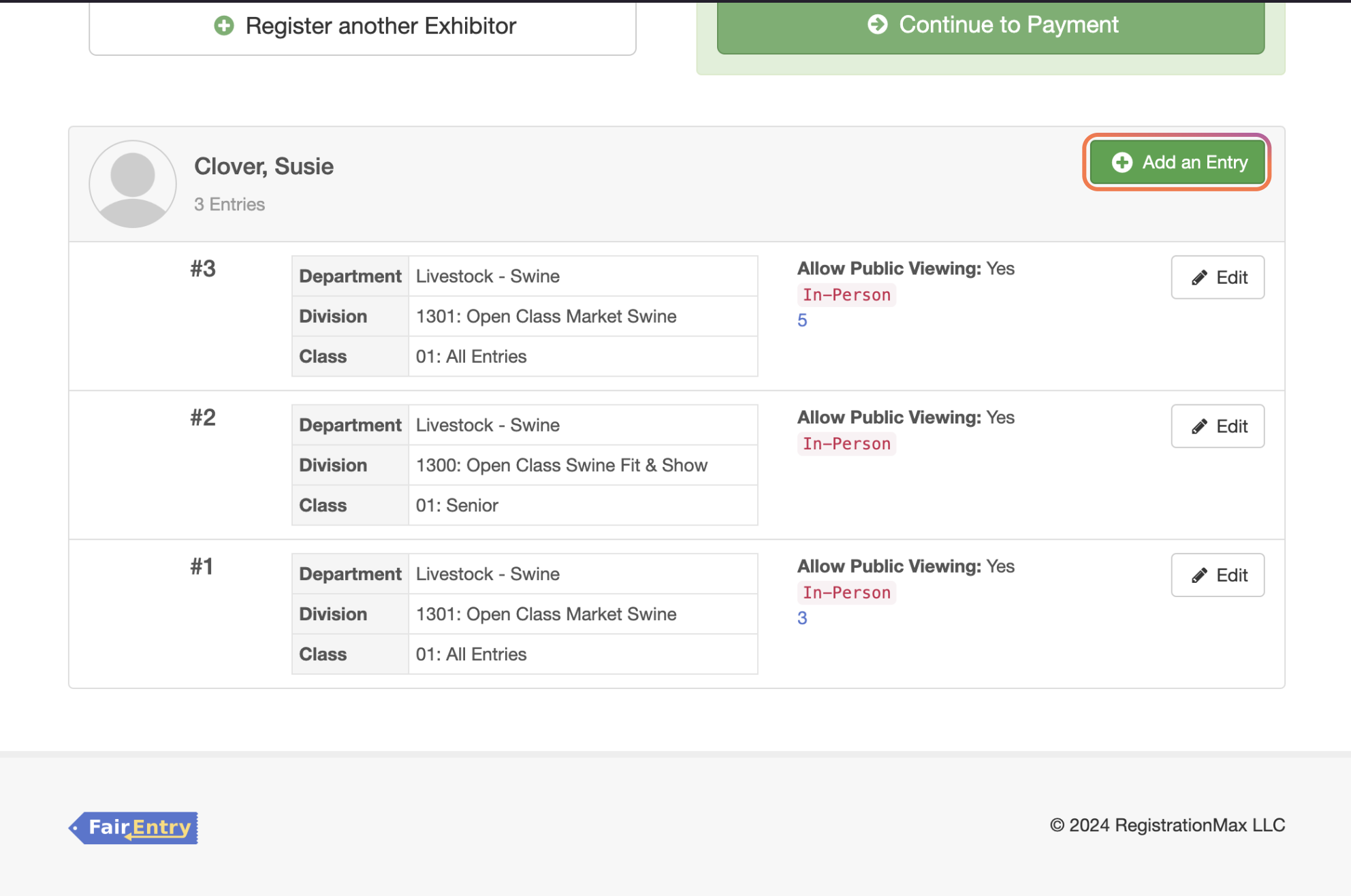The height and width of the screenshot is (896, 1351).
Task: Click pencil icon on entry #1 Edit button
Action: (x=1199, y=576)
